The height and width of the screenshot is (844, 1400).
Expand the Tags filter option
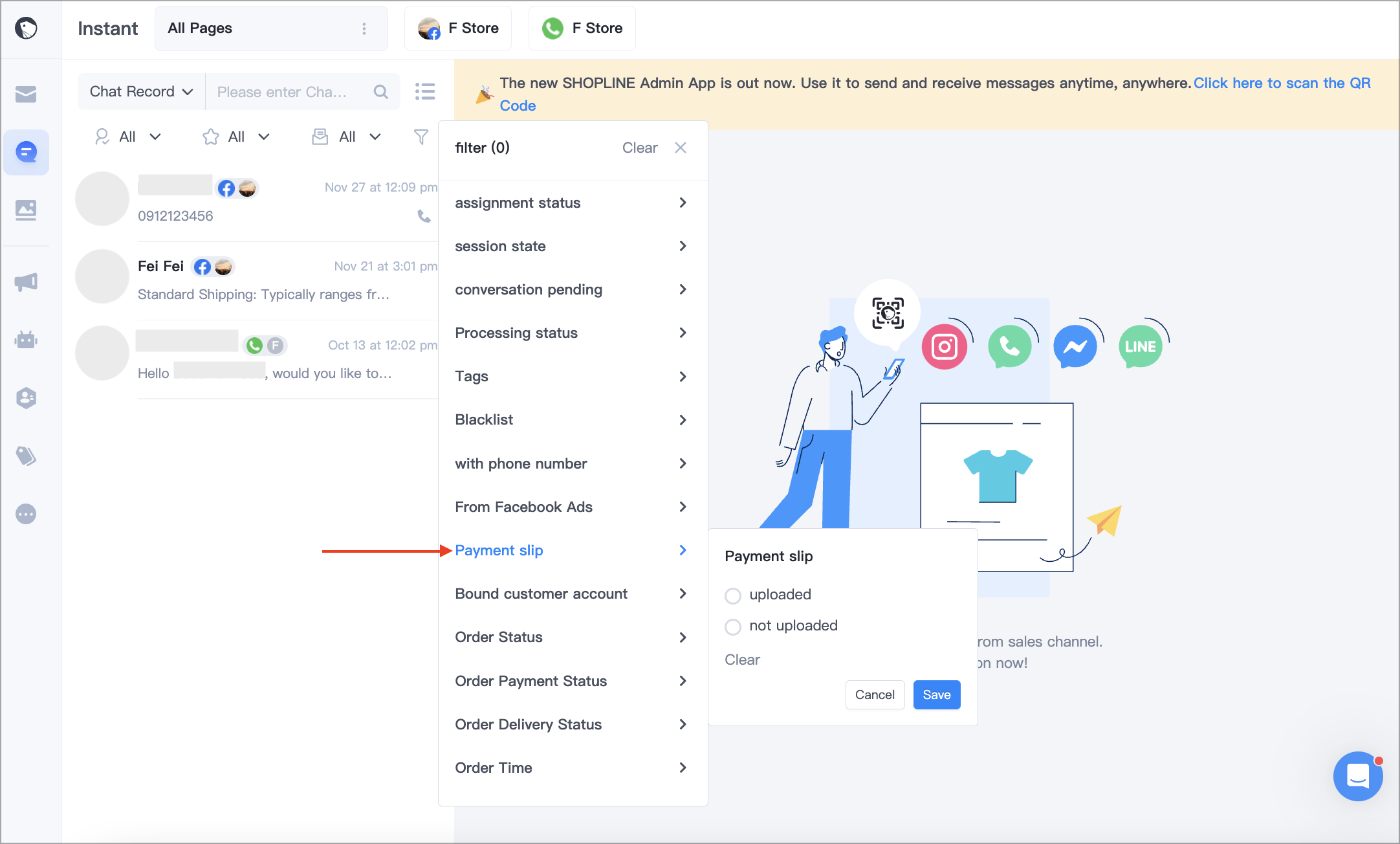tap(572, 376)
